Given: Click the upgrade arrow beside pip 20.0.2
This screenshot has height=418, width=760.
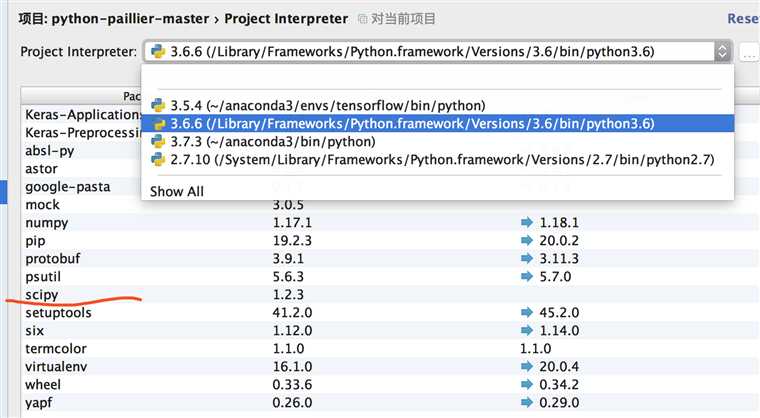Looking at the screenshot, I should pyautogui.click(x=527, y=240).
